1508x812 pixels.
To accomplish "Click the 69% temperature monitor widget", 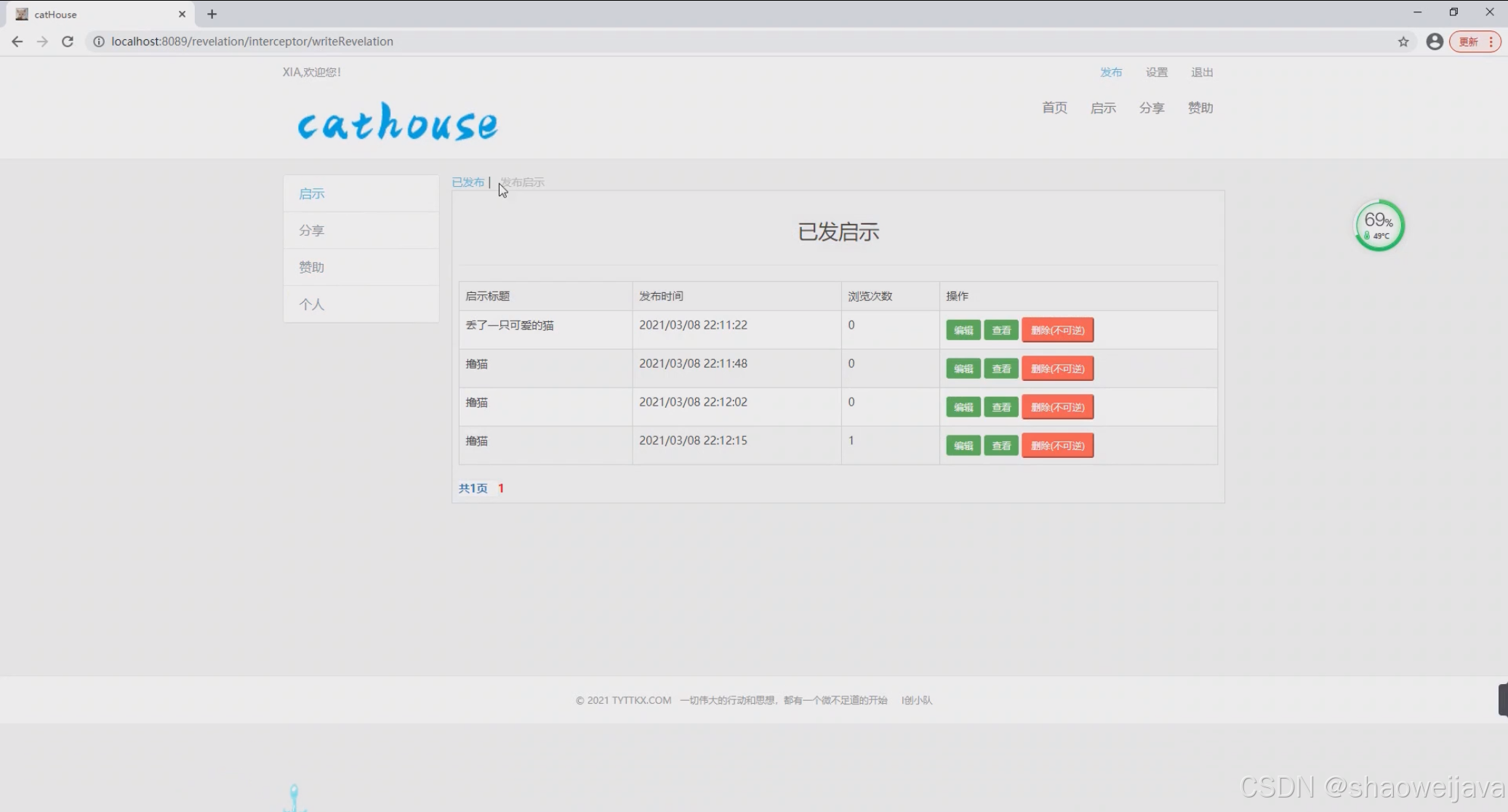I will coord(1379,225).
